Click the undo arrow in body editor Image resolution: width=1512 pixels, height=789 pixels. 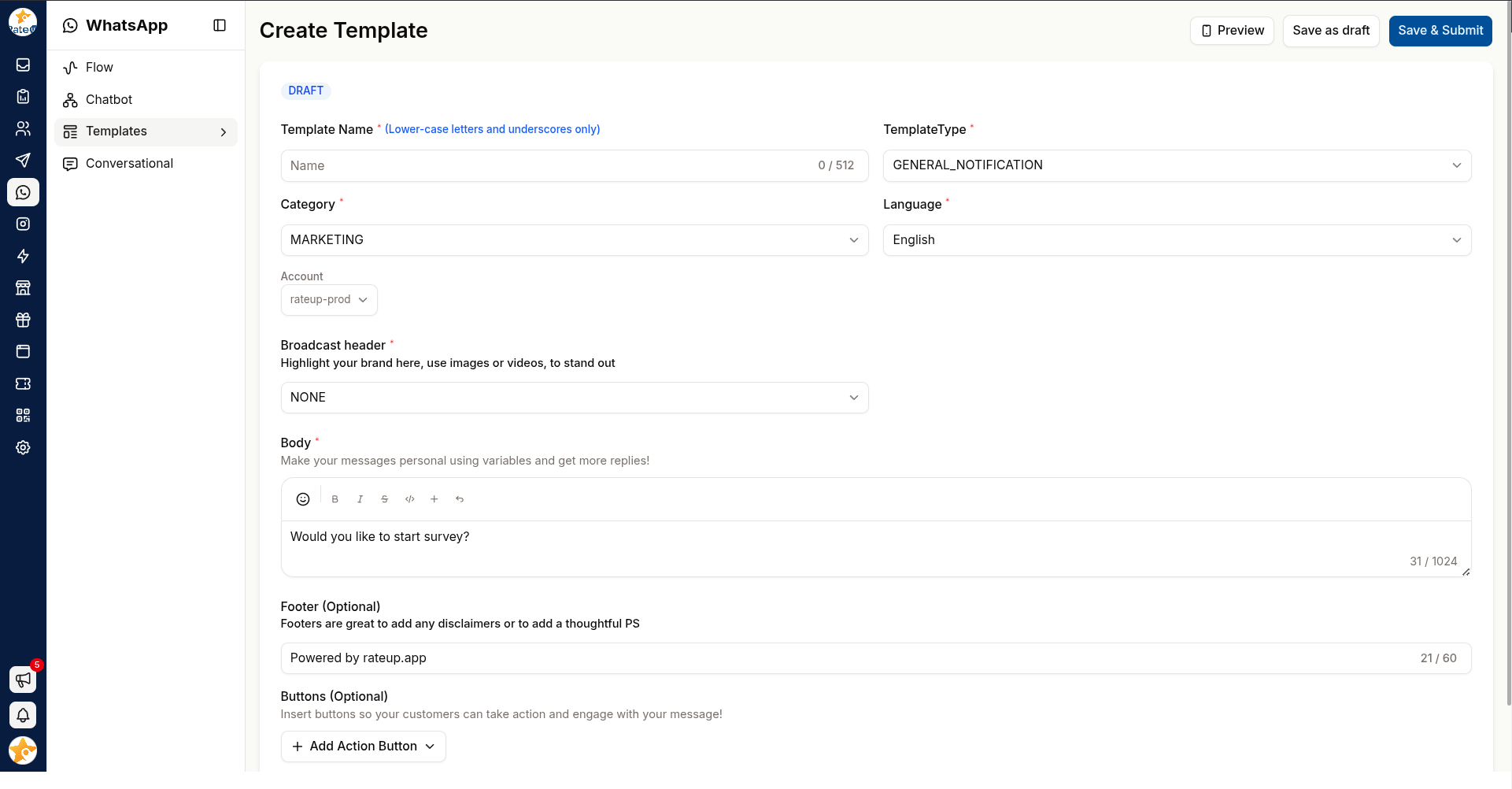point(460,499)
